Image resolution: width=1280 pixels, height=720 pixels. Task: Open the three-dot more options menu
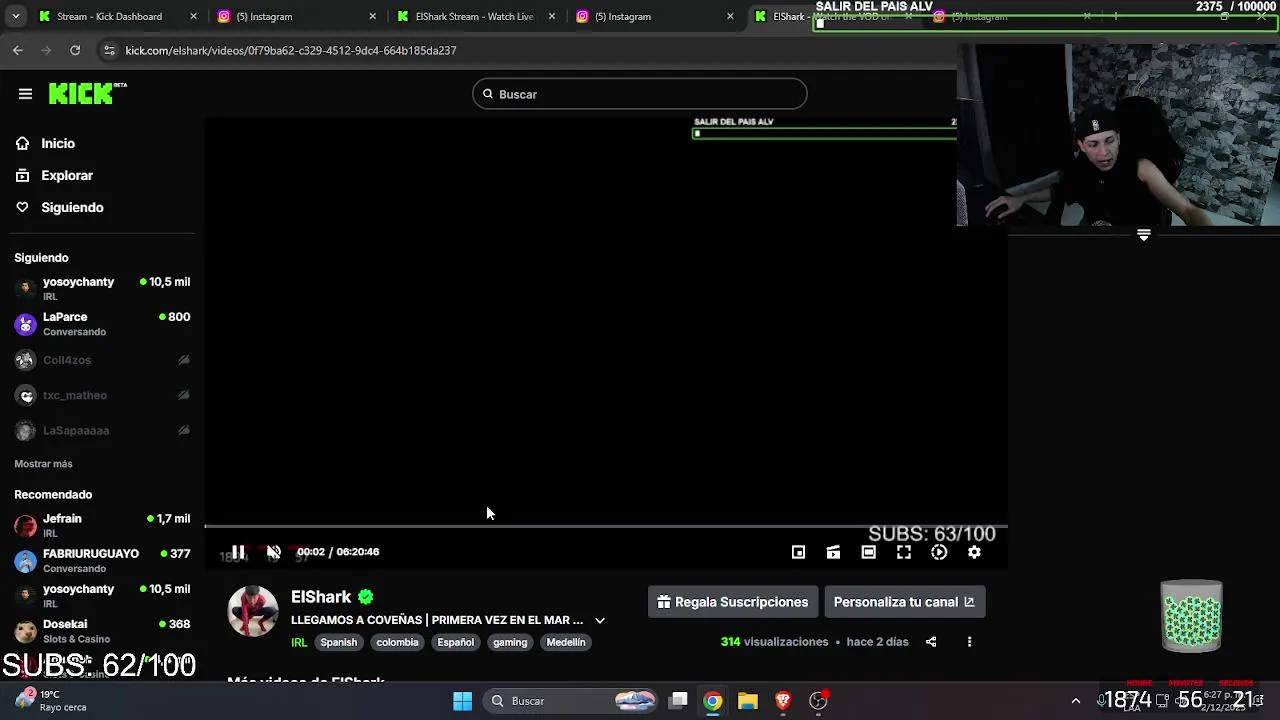(969, 642)
